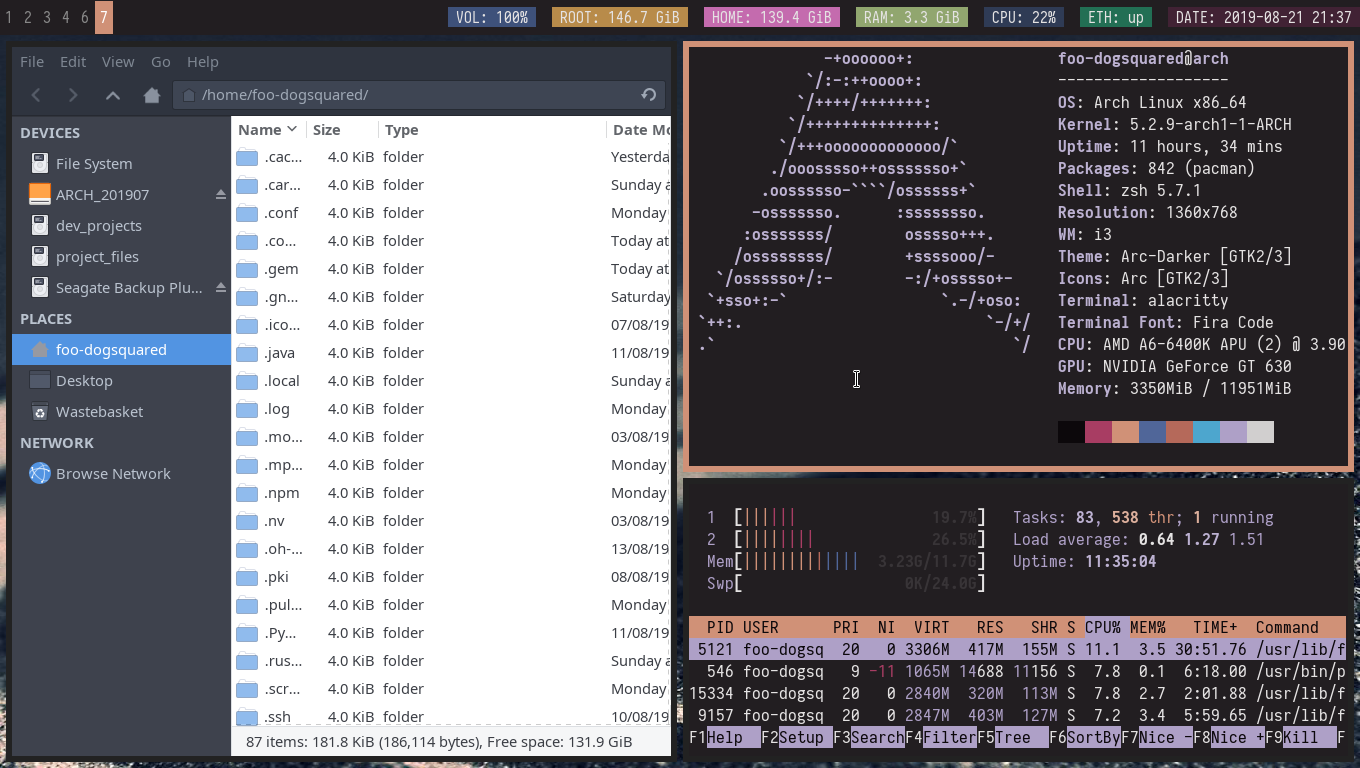Viewport: 1360px width, 768px height.
Task: Open the Edit menu
Action: (73, 62)
